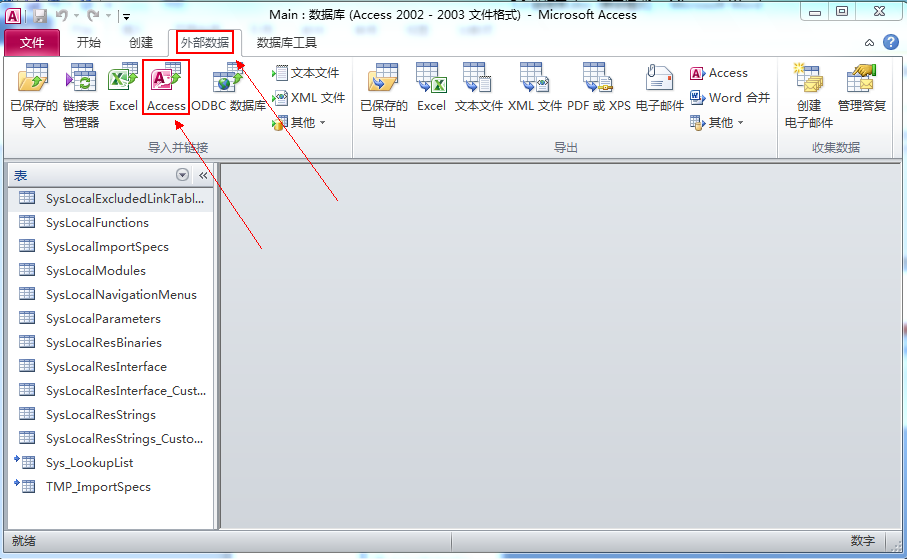Collapse the navigation pane with shutter button
Viewport: 907px width, 559px height.
[x=203, y=175]
